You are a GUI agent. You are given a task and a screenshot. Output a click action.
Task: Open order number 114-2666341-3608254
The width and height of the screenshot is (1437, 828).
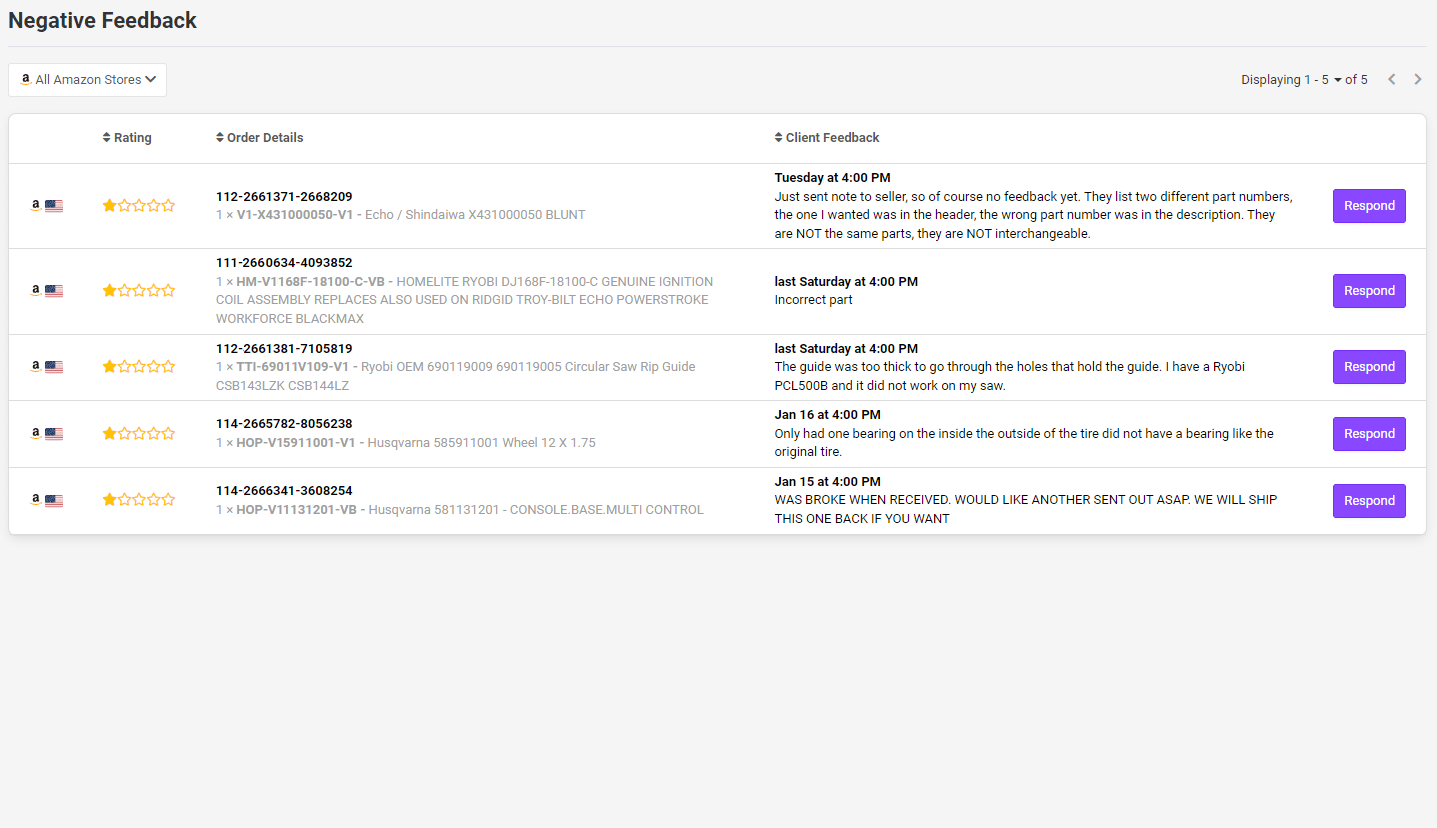pos(284,491)
